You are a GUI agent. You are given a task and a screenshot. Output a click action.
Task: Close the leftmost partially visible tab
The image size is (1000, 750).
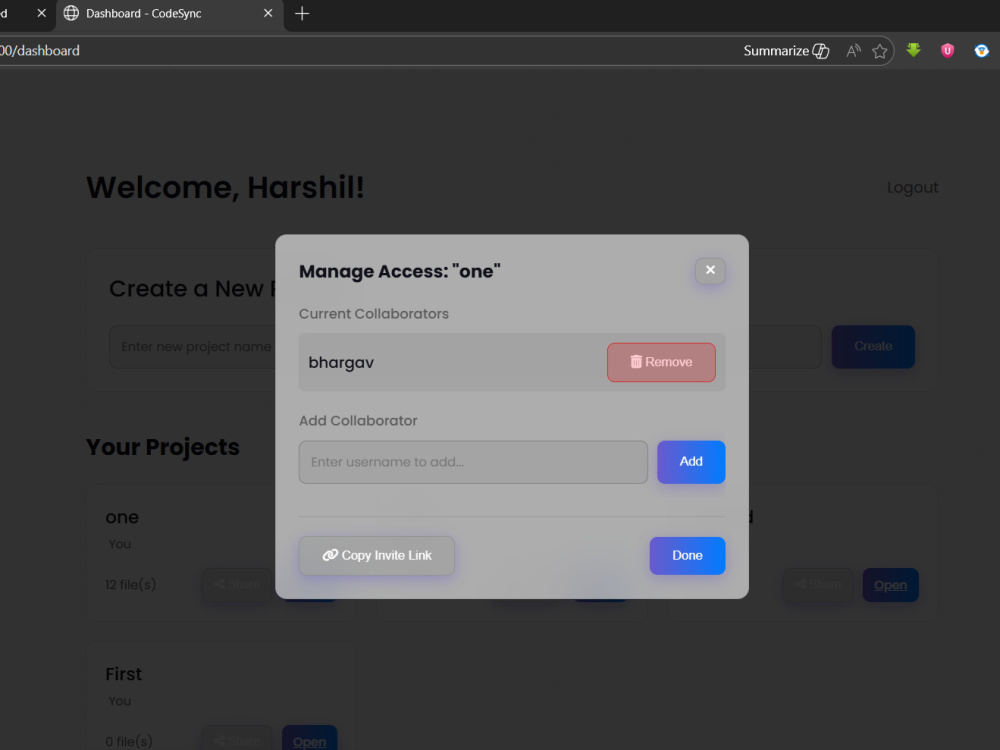(41, 13)
